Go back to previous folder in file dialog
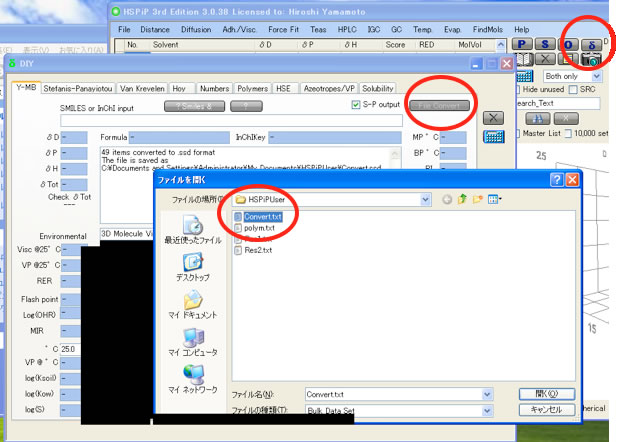The width and height of the screenshot is (617, 442). click(447, 200)
